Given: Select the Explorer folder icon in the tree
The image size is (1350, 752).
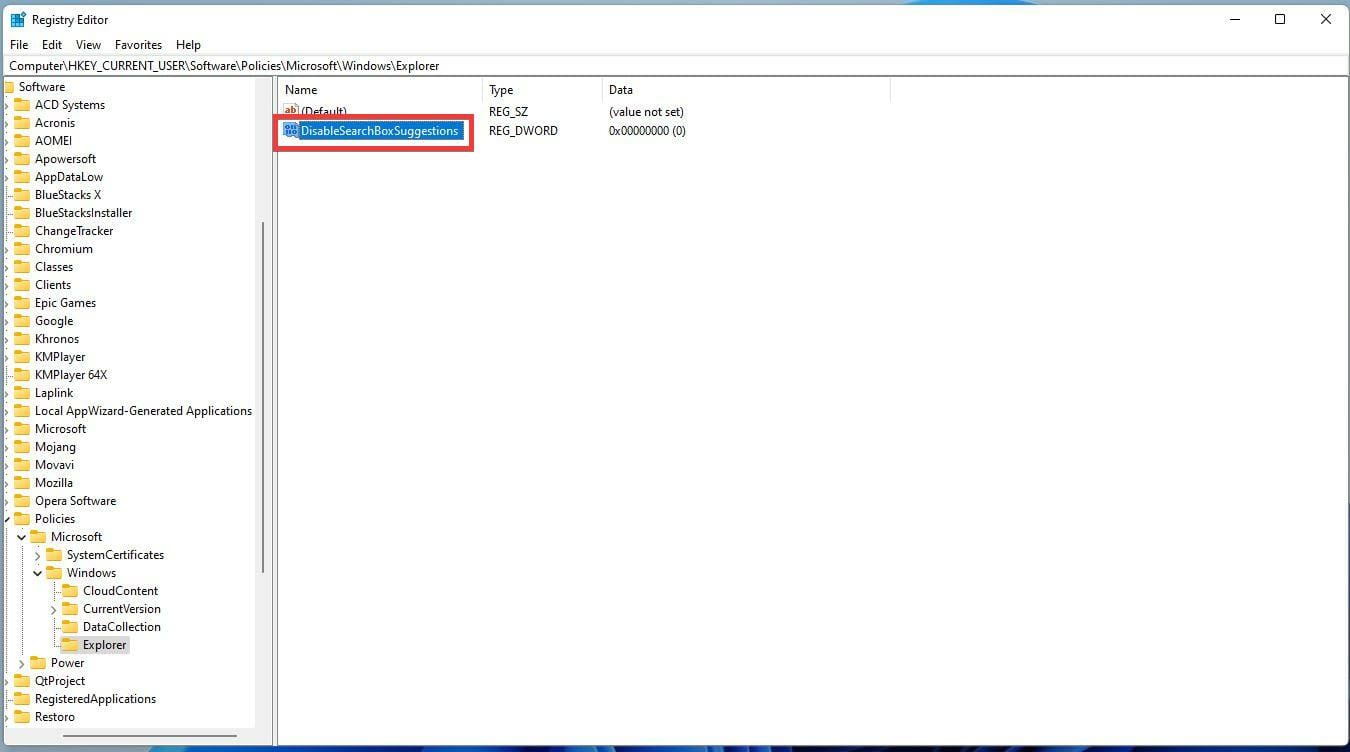Looking at the screenshot, I should 72,645.
